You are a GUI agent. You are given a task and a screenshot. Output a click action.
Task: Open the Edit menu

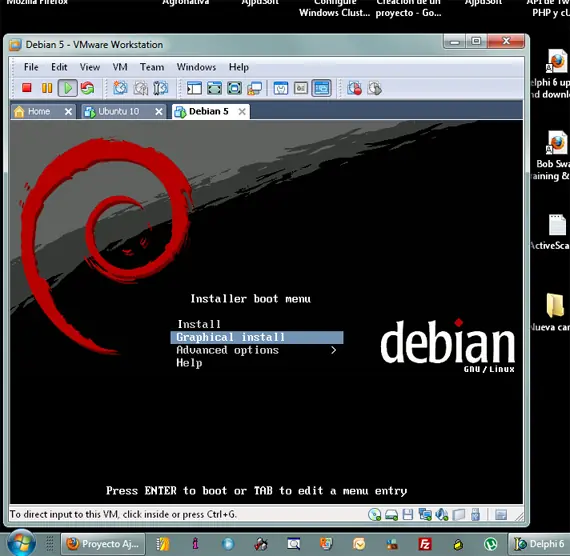click(59, 67)
